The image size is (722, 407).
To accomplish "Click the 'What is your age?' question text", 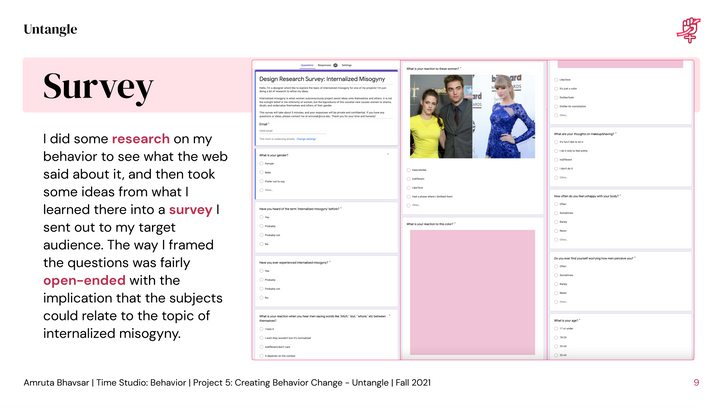I will pyautogui.click(x=566, y=320).
